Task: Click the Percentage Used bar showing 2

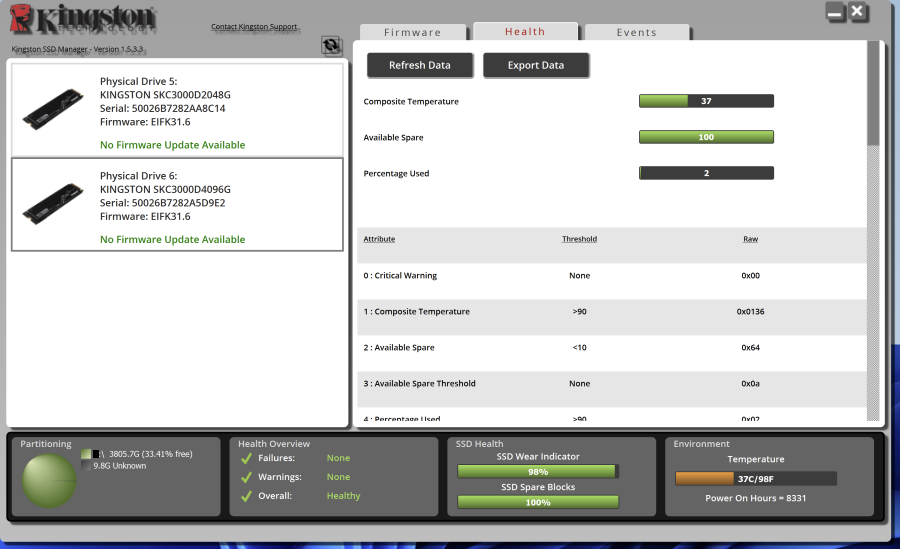Action: click(x=706, y=173)
